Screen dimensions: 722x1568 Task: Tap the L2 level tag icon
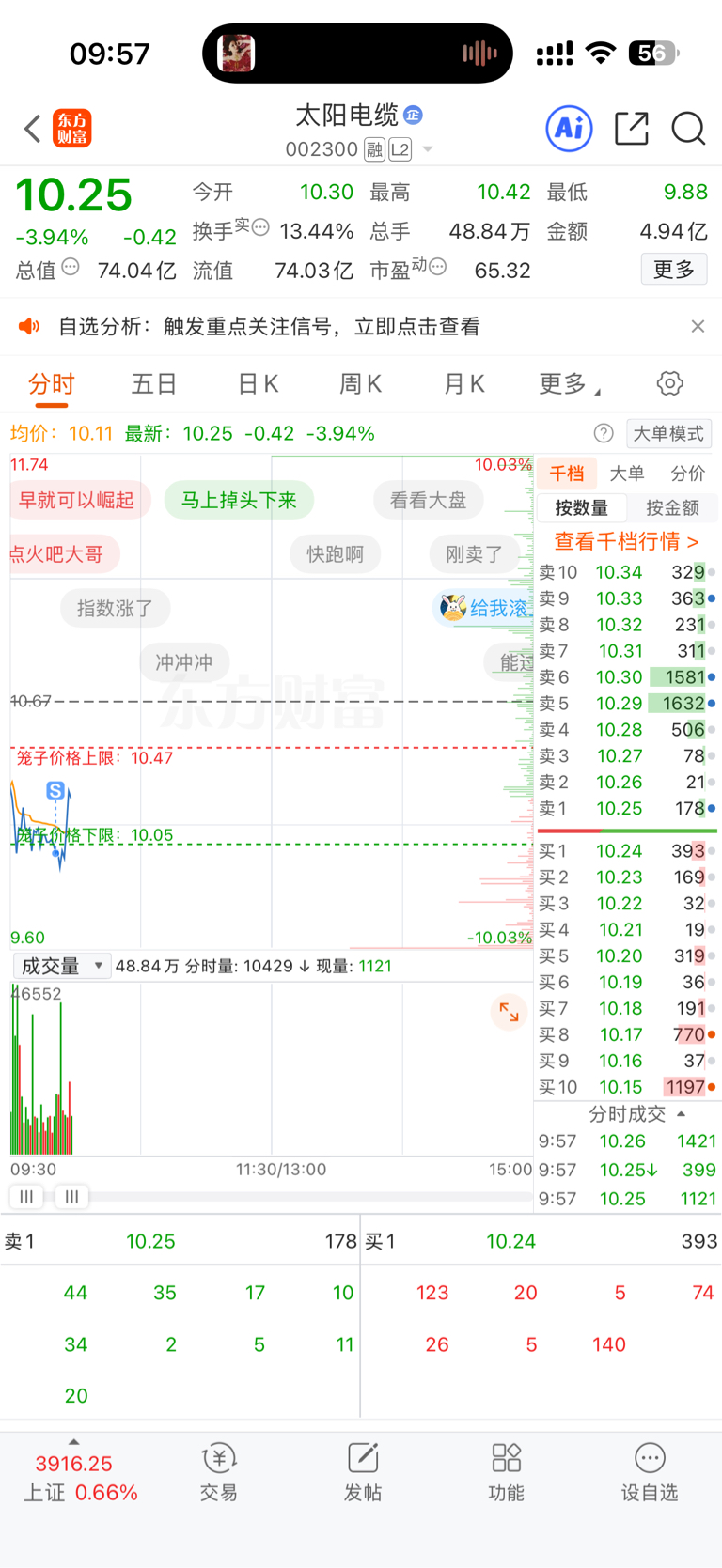click(400, 149)
